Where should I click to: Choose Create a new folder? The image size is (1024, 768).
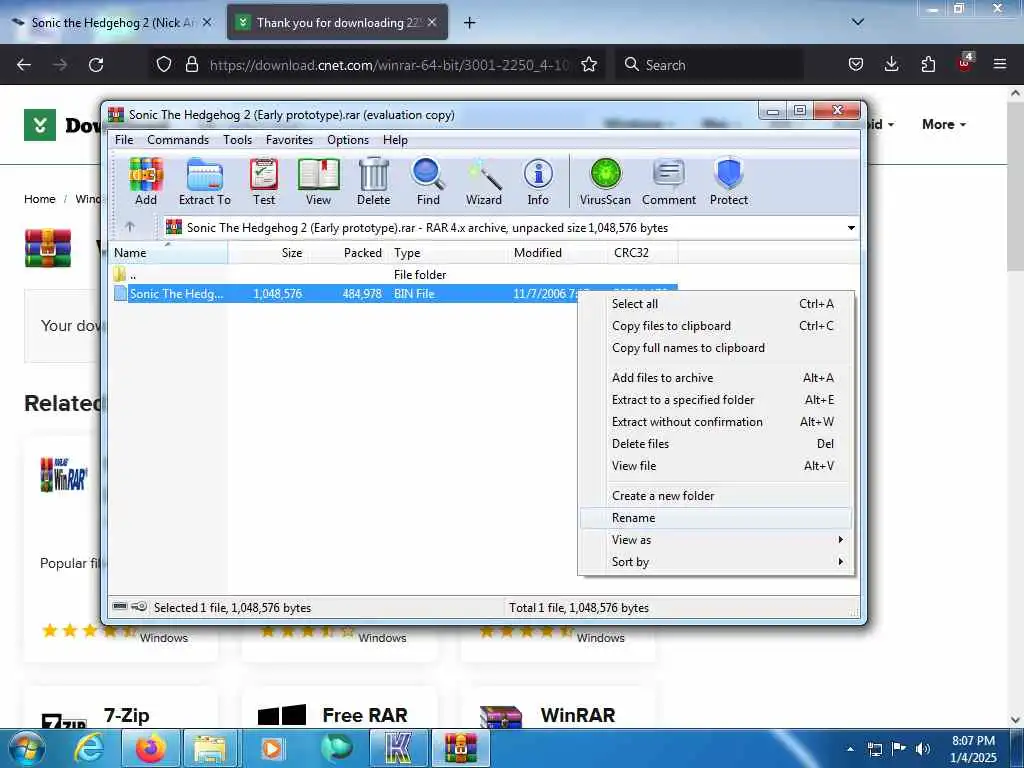tap(716, 496)
